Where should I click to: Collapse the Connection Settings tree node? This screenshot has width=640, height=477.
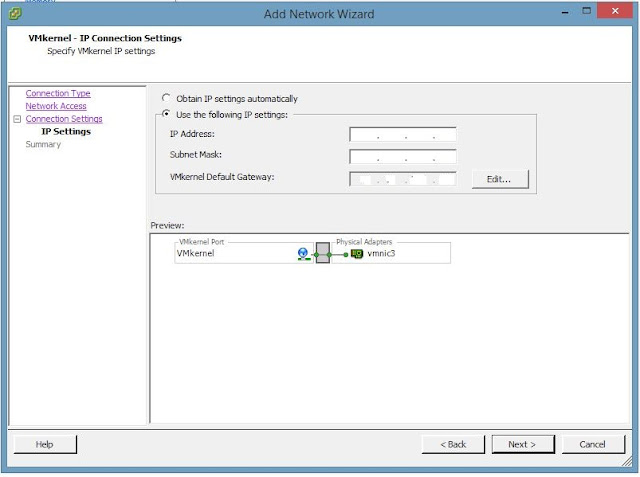click(x=17, y=119)
